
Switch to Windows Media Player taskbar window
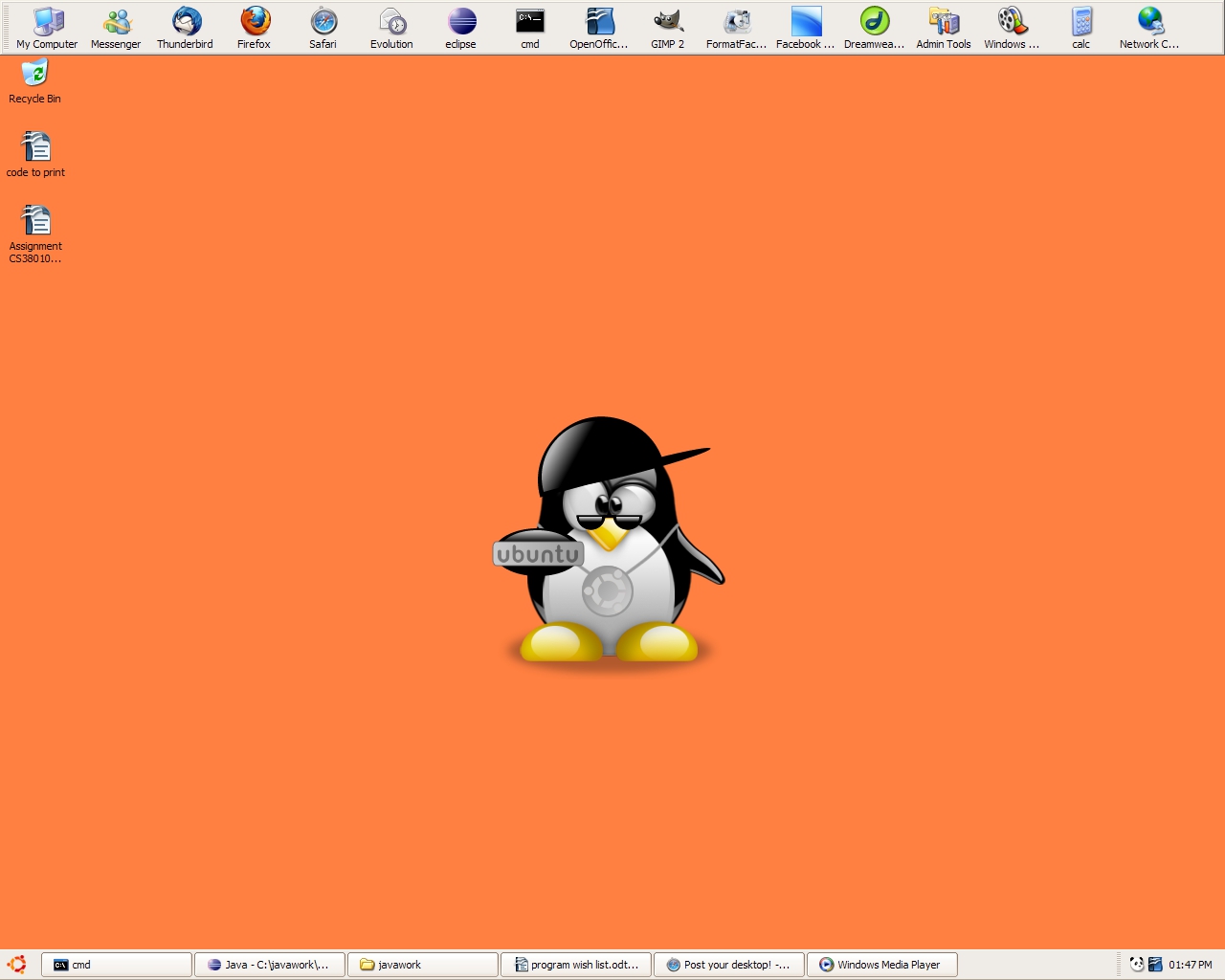click(882, 965)
